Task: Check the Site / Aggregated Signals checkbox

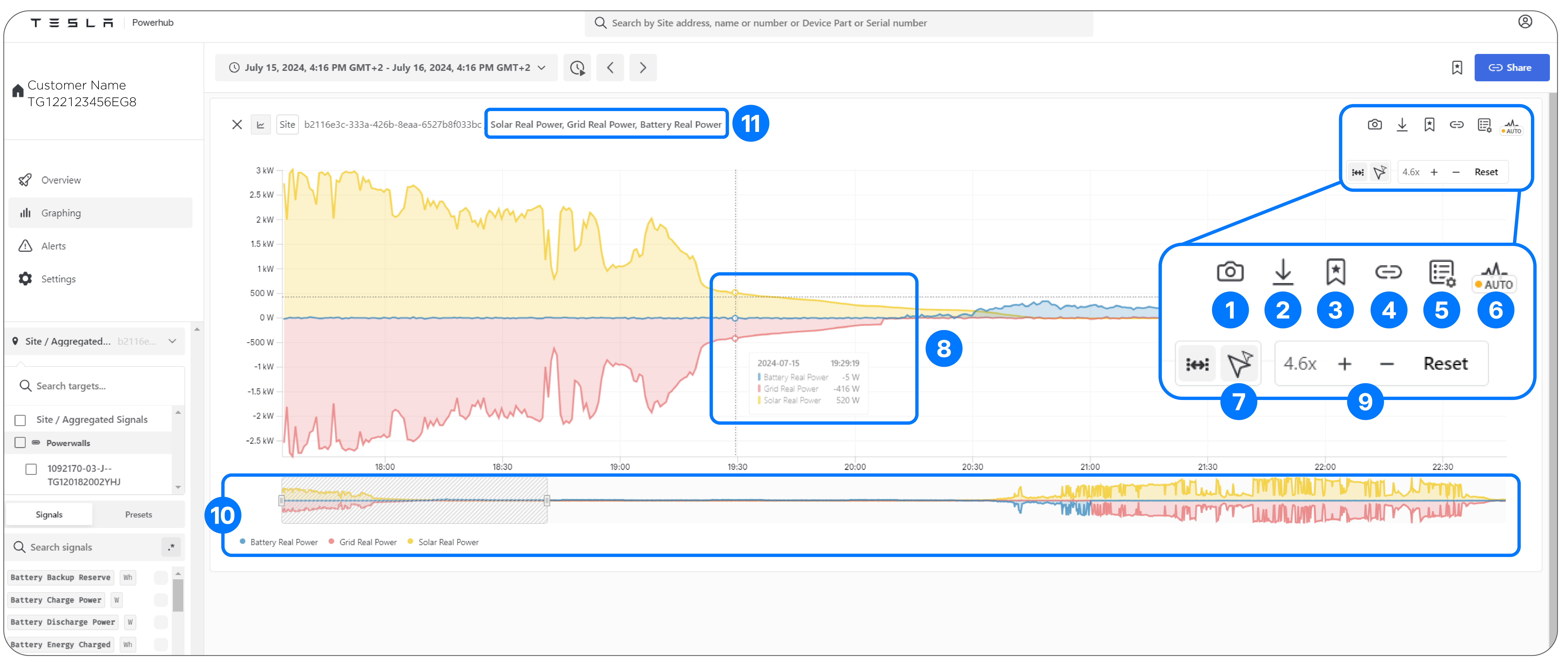Action: (20, 420)
